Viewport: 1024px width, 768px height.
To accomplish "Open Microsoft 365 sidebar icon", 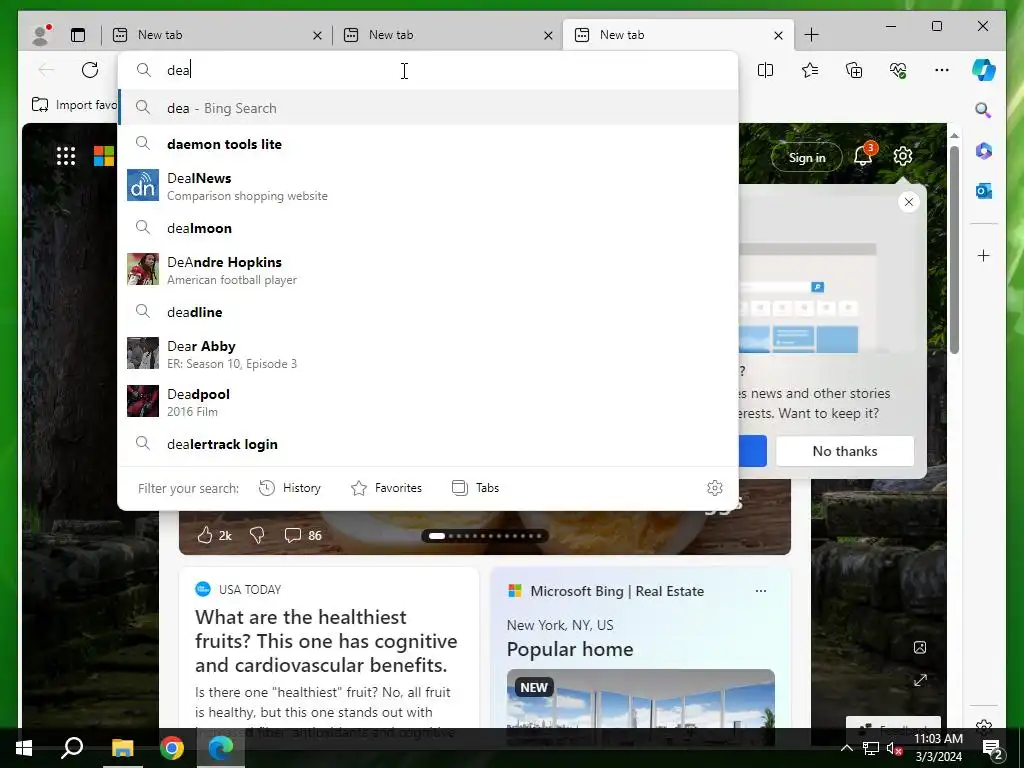I will tap(984, 151).
